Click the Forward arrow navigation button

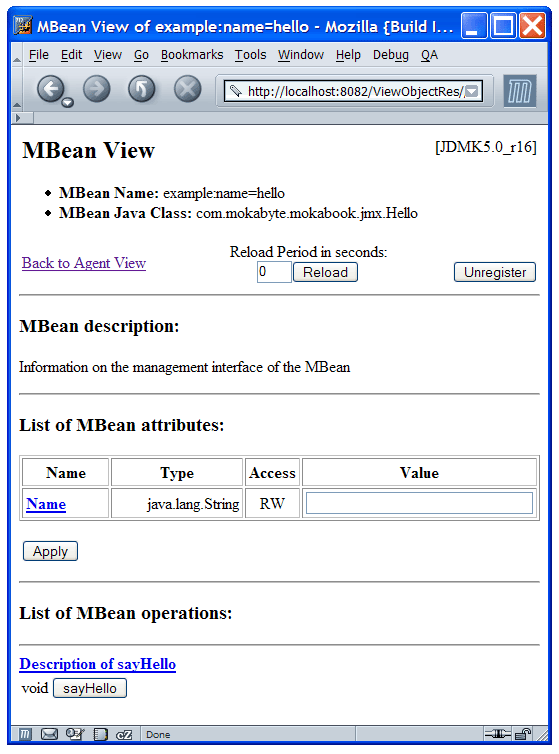tap(96, 89)
